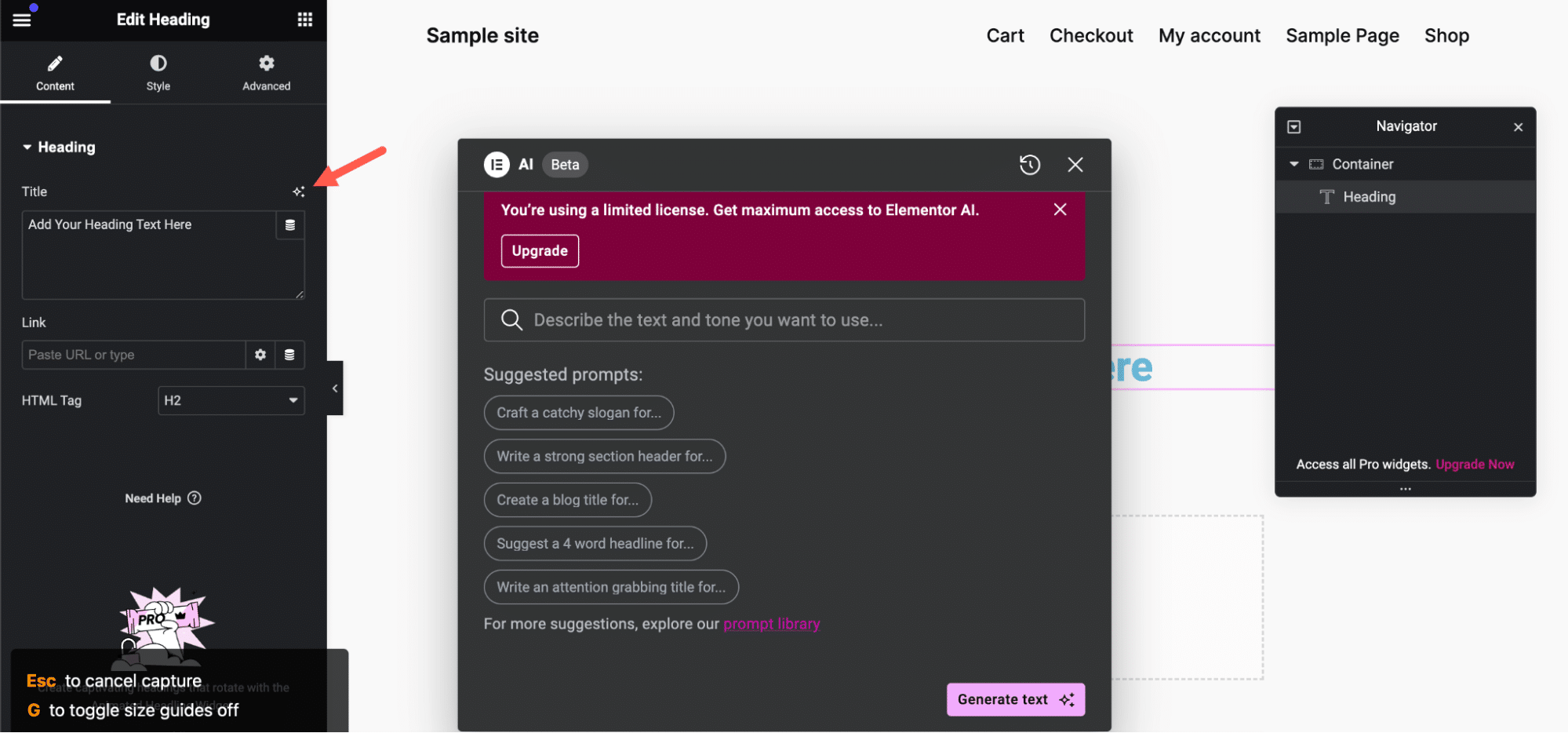Switch to the Style tab
The height and width of the screenshot is (733, 1568).
(x=157, y=72)
